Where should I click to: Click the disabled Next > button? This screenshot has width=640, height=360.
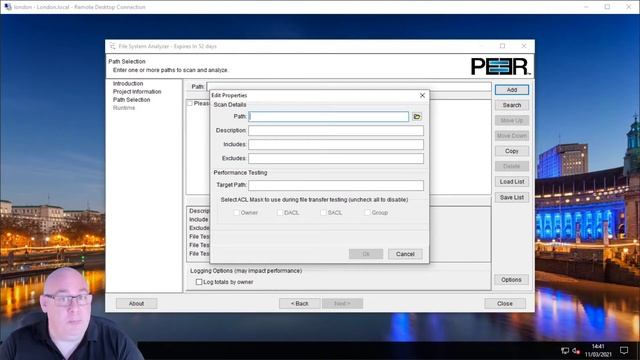tap(342, 304)
